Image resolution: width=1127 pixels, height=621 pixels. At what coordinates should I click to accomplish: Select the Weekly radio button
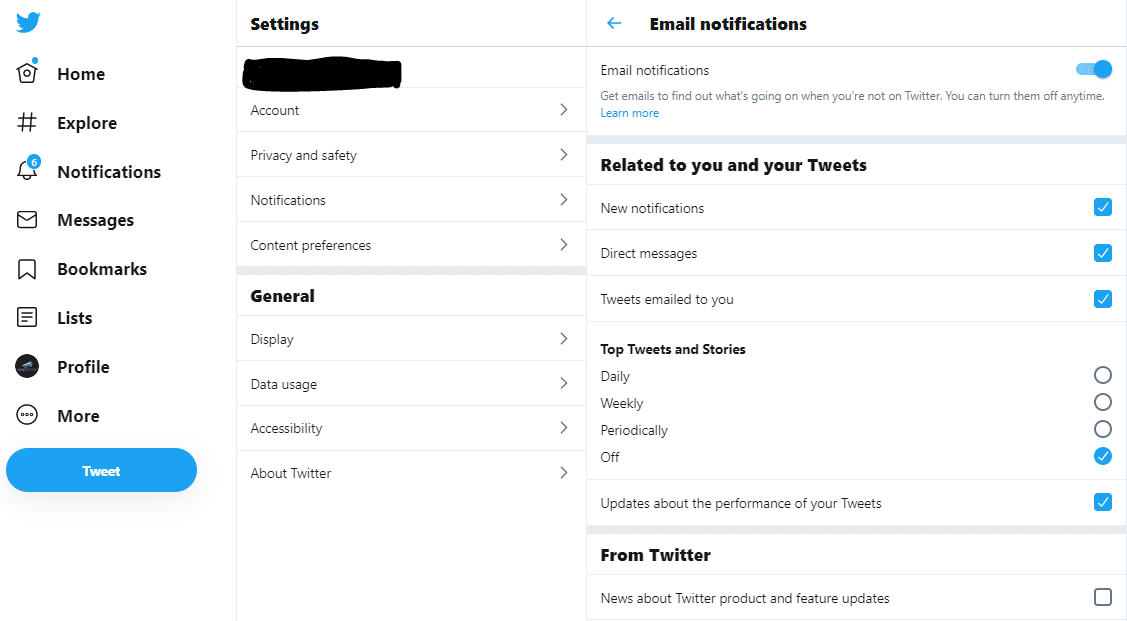point(1102,402)
